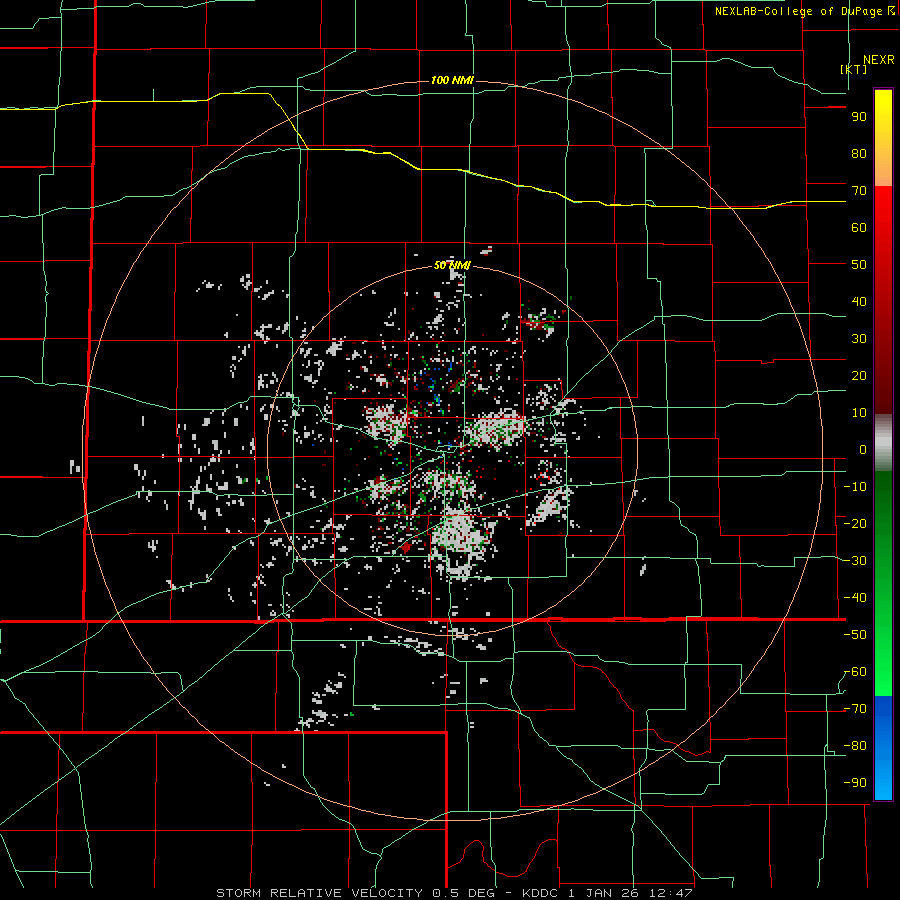This screenshot has height=900, width=900.
Task: Click the positive 40 scale value
Action: [859, 302]
